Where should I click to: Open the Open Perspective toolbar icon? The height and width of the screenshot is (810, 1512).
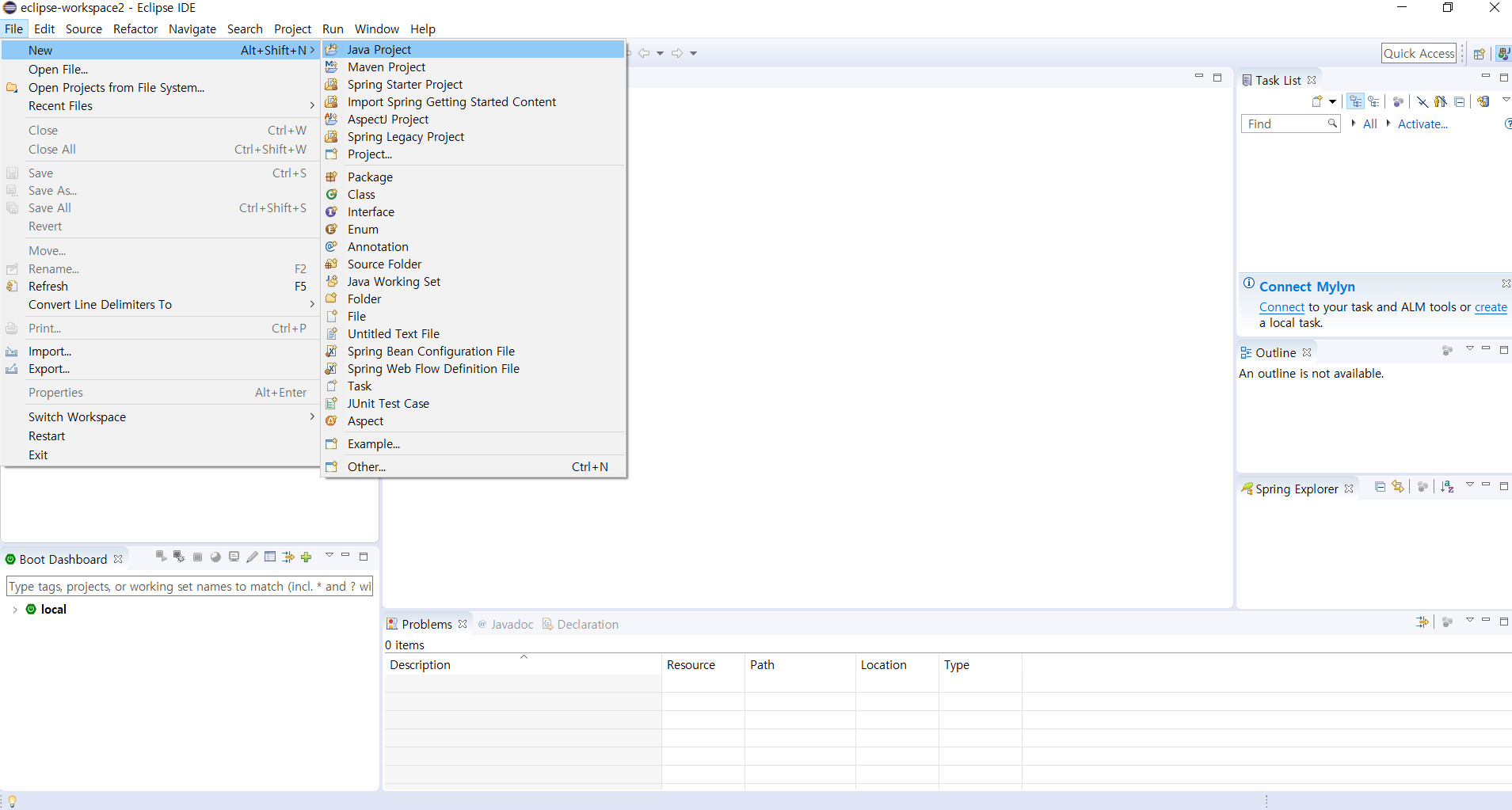1479,54
